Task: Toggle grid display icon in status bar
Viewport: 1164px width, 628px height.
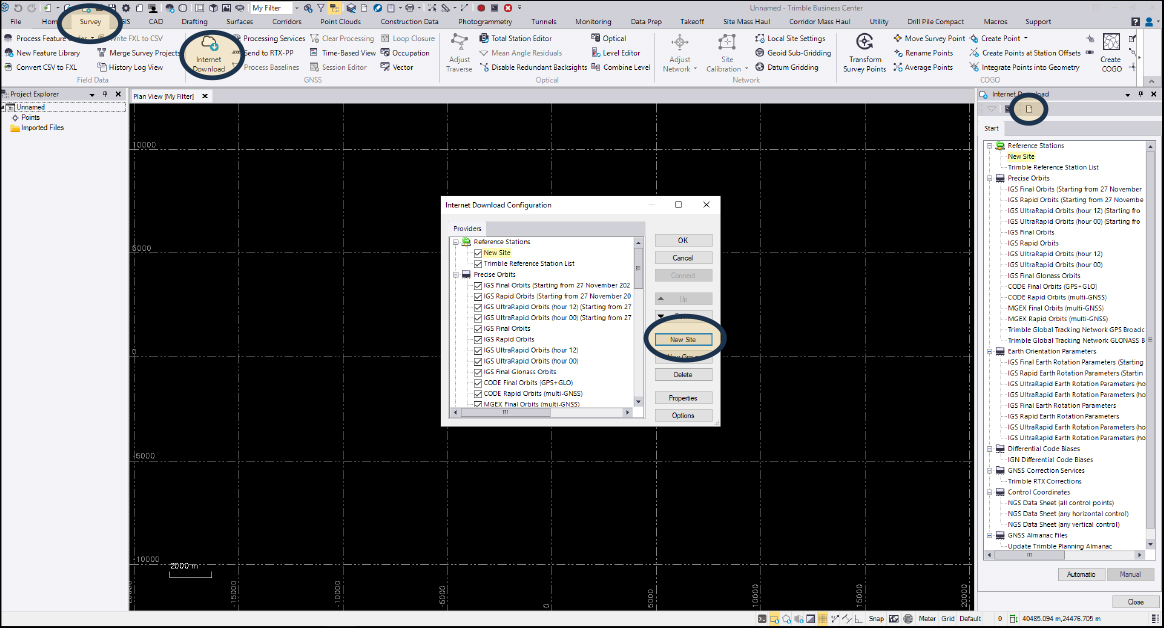Action: [823, 618]
